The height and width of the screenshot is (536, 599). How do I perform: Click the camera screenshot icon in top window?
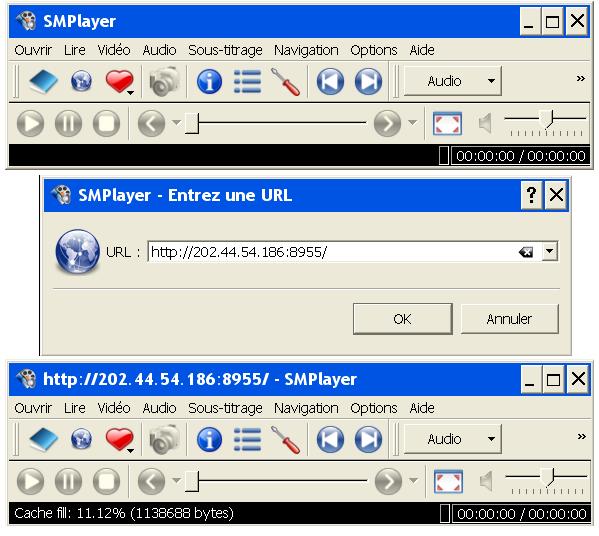[164, 81]
